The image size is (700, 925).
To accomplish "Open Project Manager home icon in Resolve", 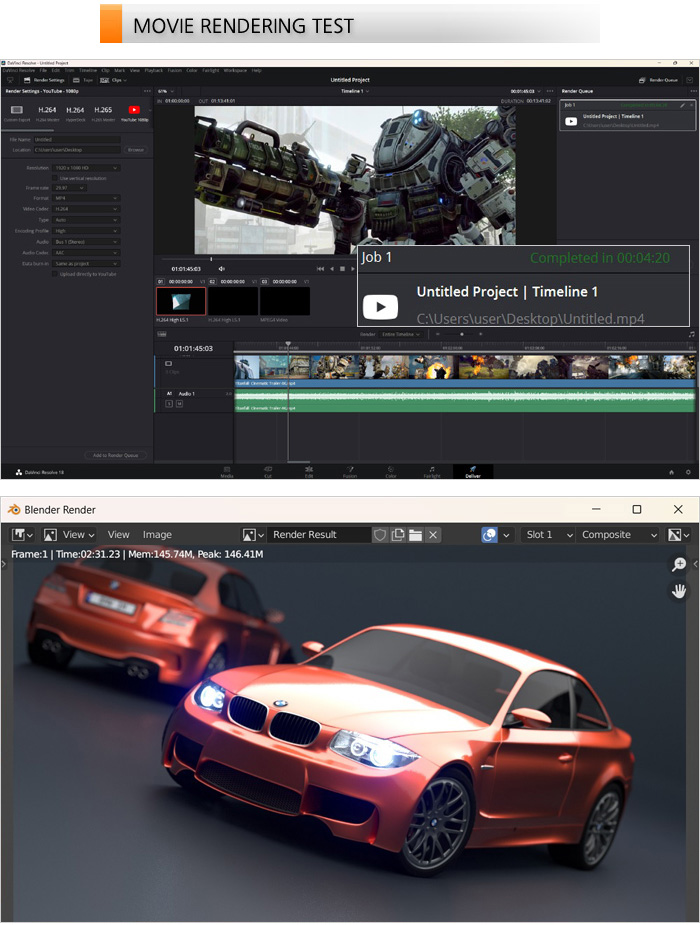I will point(671,472).
